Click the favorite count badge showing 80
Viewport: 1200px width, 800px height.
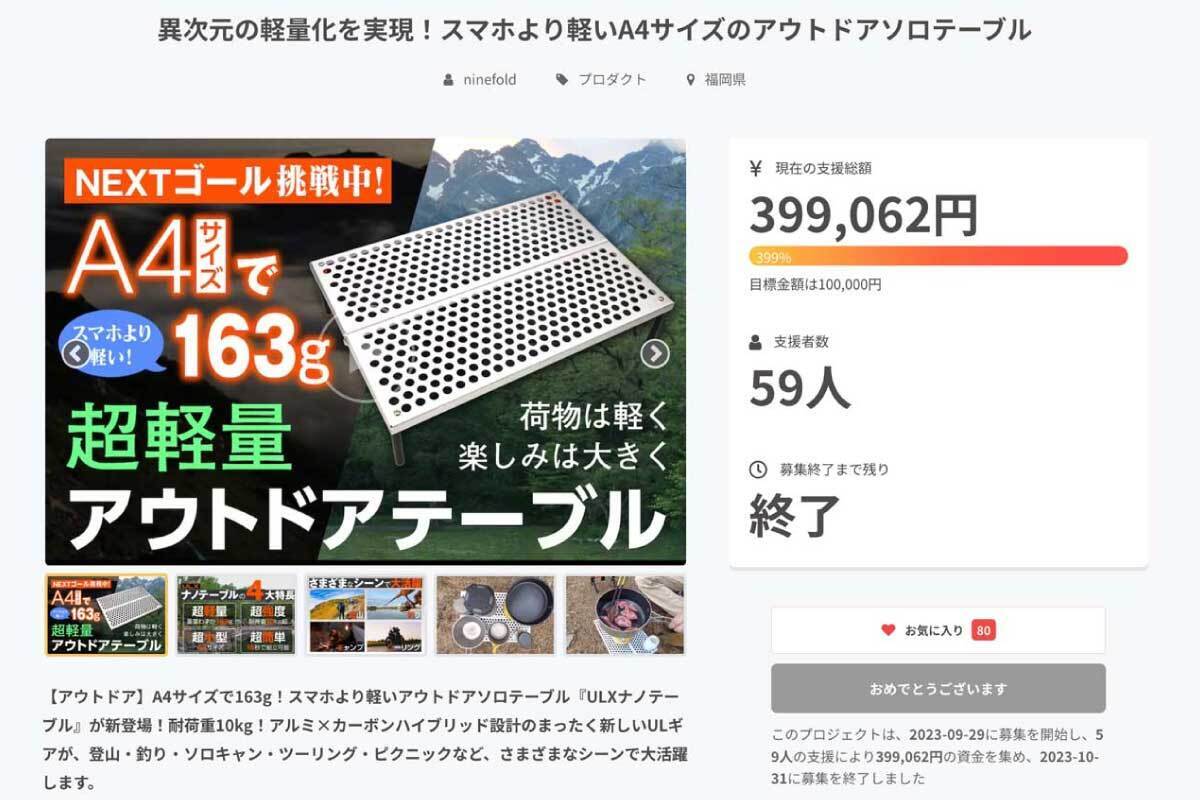983,630
